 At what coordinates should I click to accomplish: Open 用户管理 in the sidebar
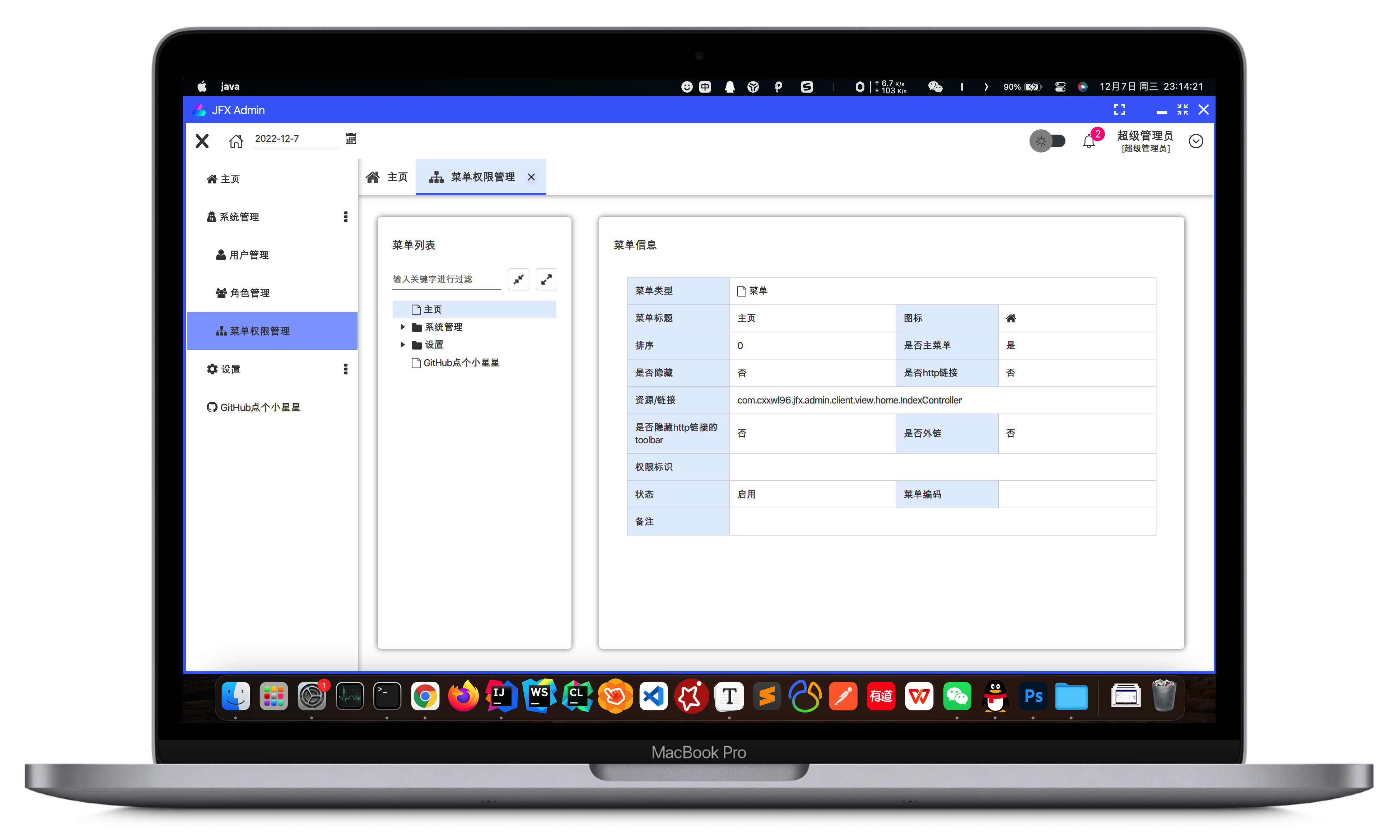249,255
